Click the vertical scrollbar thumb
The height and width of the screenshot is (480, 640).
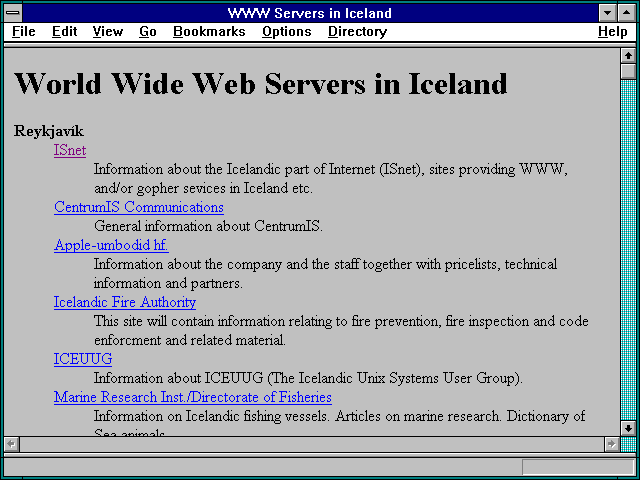[x=628, y=71]
